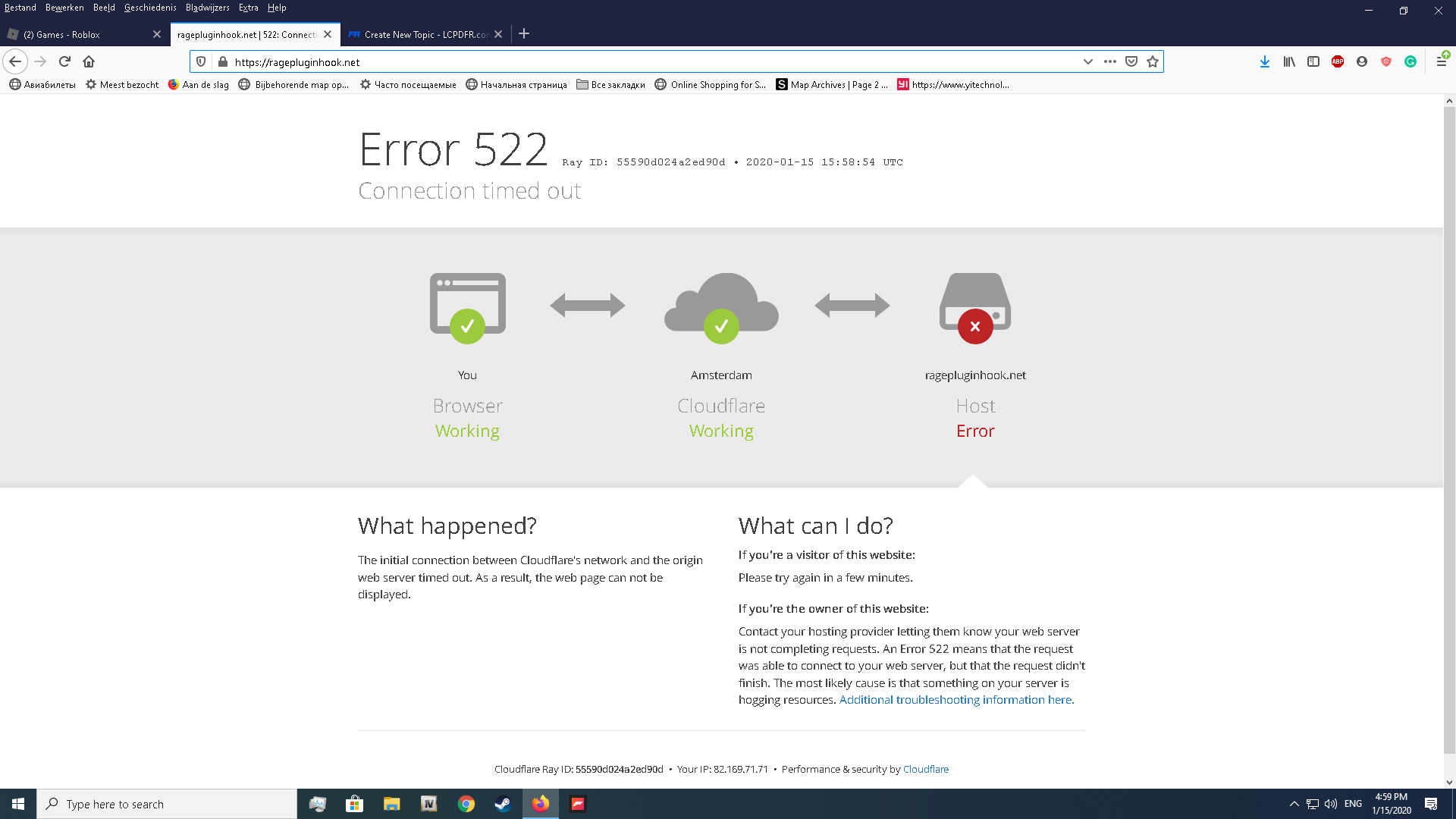Bookmark this page with star icon

pyautogui.click(x=1153, y=61)
